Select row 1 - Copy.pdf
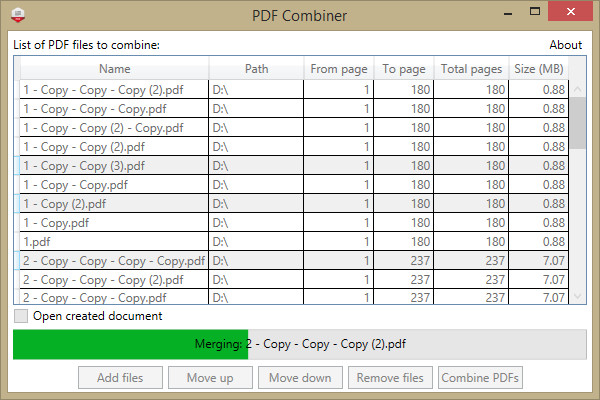The image size is (600, 400). (x=294, y=222)
